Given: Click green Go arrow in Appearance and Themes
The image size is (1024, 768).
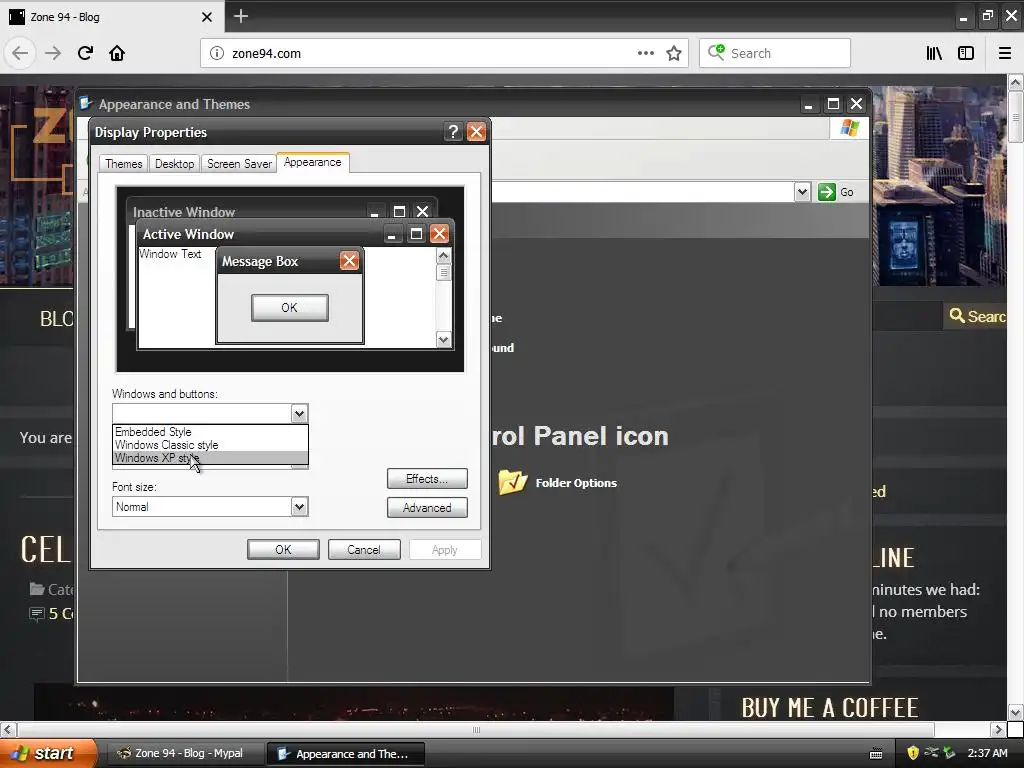Looking at the screenshot, I should click(x=827, y=192).
